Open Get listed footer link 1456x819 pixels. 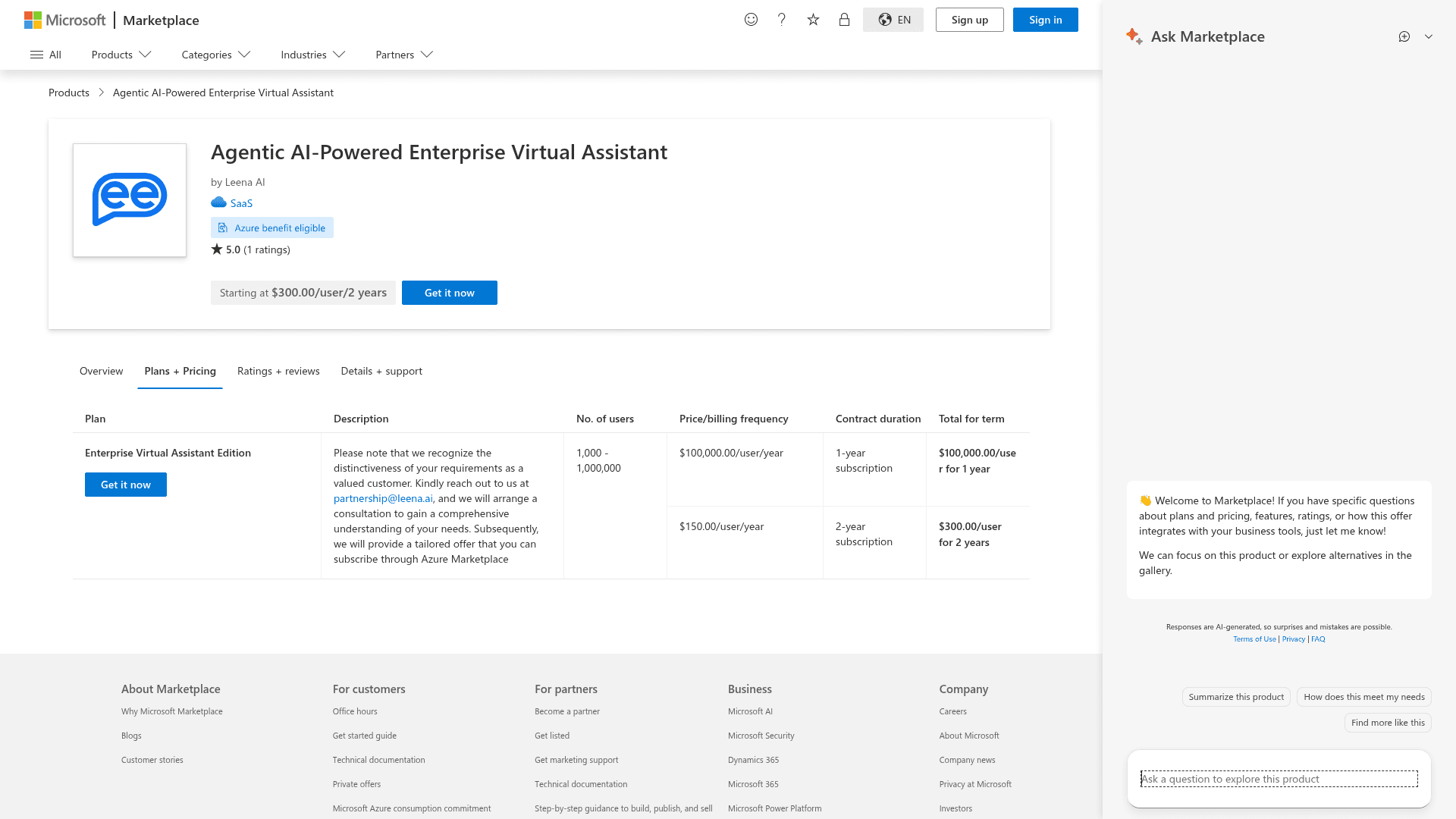click(x=552, y=736)
